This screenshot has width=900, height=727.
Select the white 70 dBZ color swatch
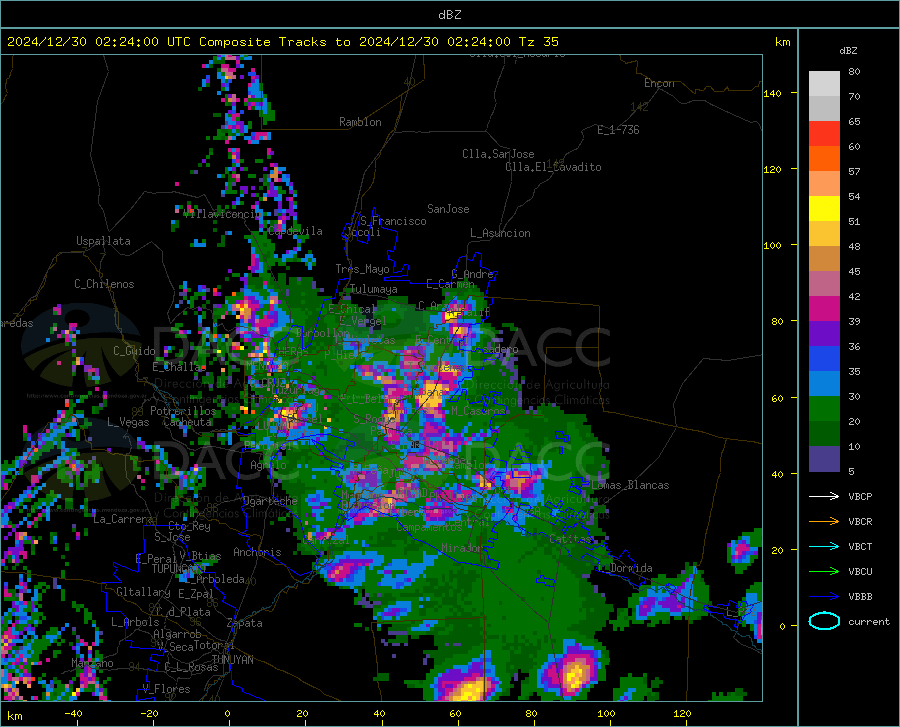pos(824,84)
